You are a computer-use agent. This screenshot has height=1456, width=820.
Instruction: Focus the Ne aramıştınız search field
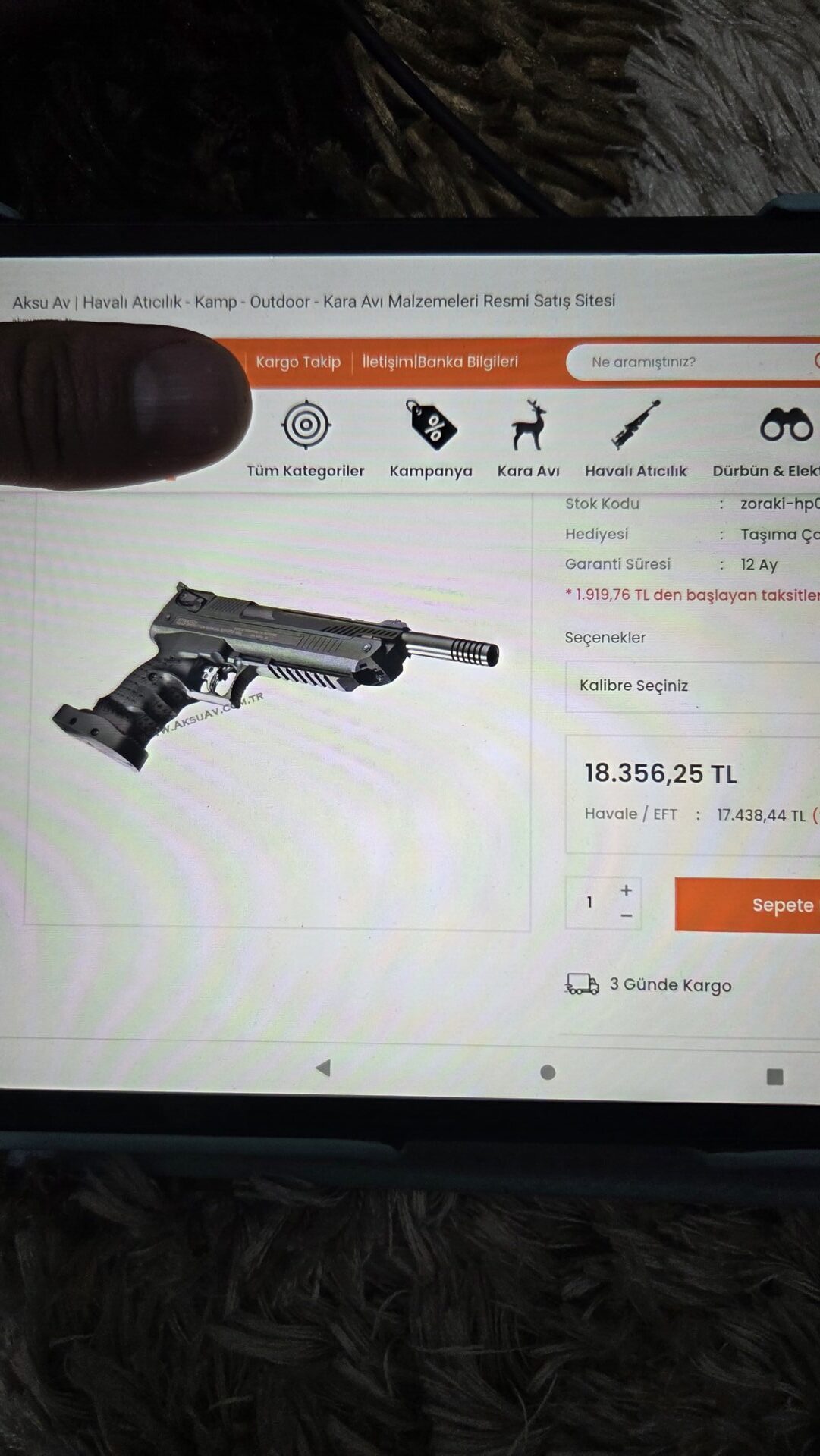(693, 362)
